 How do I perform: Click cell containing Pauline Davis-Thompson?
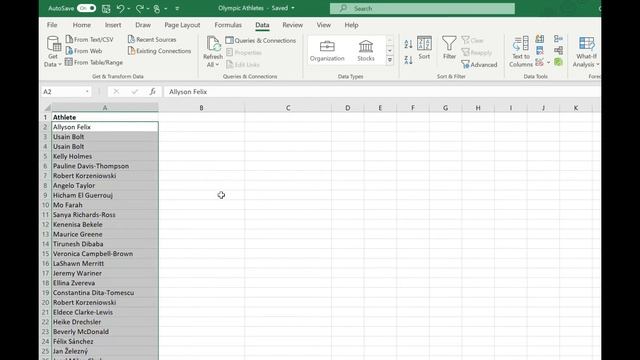[105, 166]
